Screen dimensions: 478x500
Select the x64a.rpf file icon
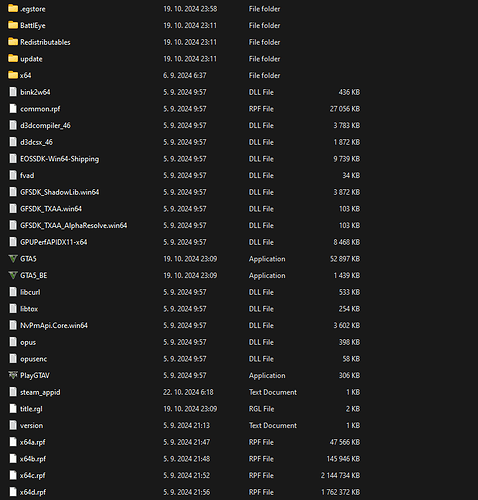point(13,442)
